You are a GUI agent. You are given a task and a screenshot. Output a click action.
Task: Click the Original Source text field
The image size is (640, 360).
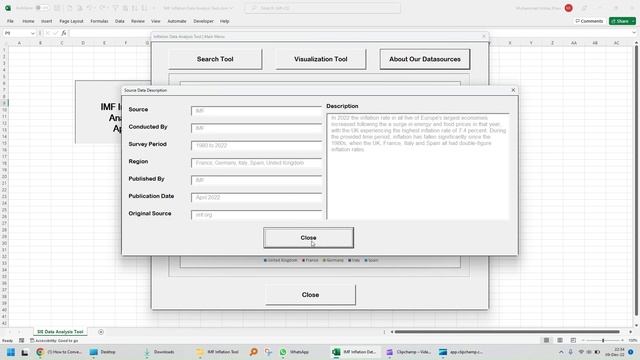tap(256, 215)
